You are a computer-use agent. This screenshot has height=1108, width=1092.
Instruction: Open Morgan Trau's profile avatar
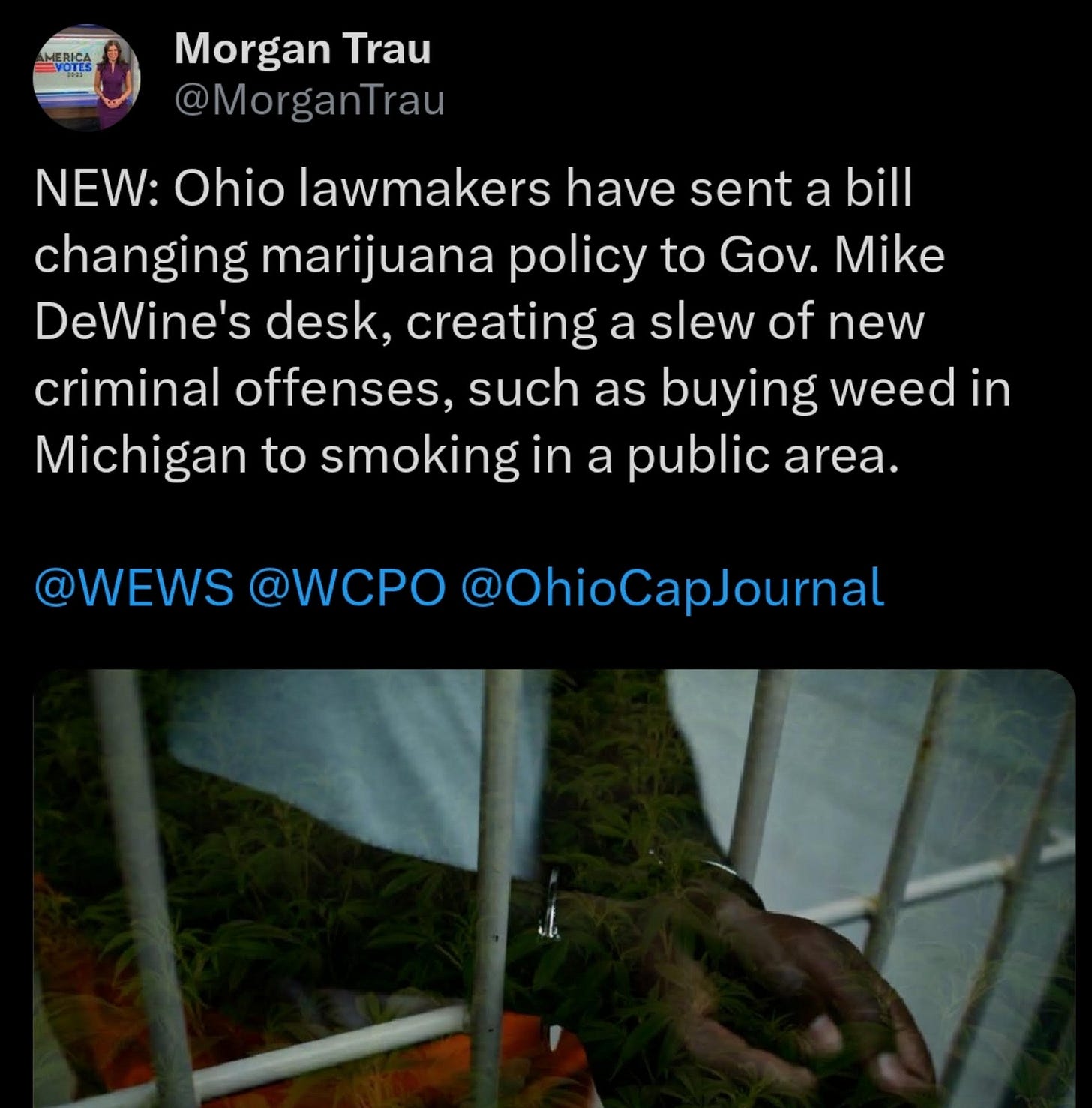click(x=87, y=78)
